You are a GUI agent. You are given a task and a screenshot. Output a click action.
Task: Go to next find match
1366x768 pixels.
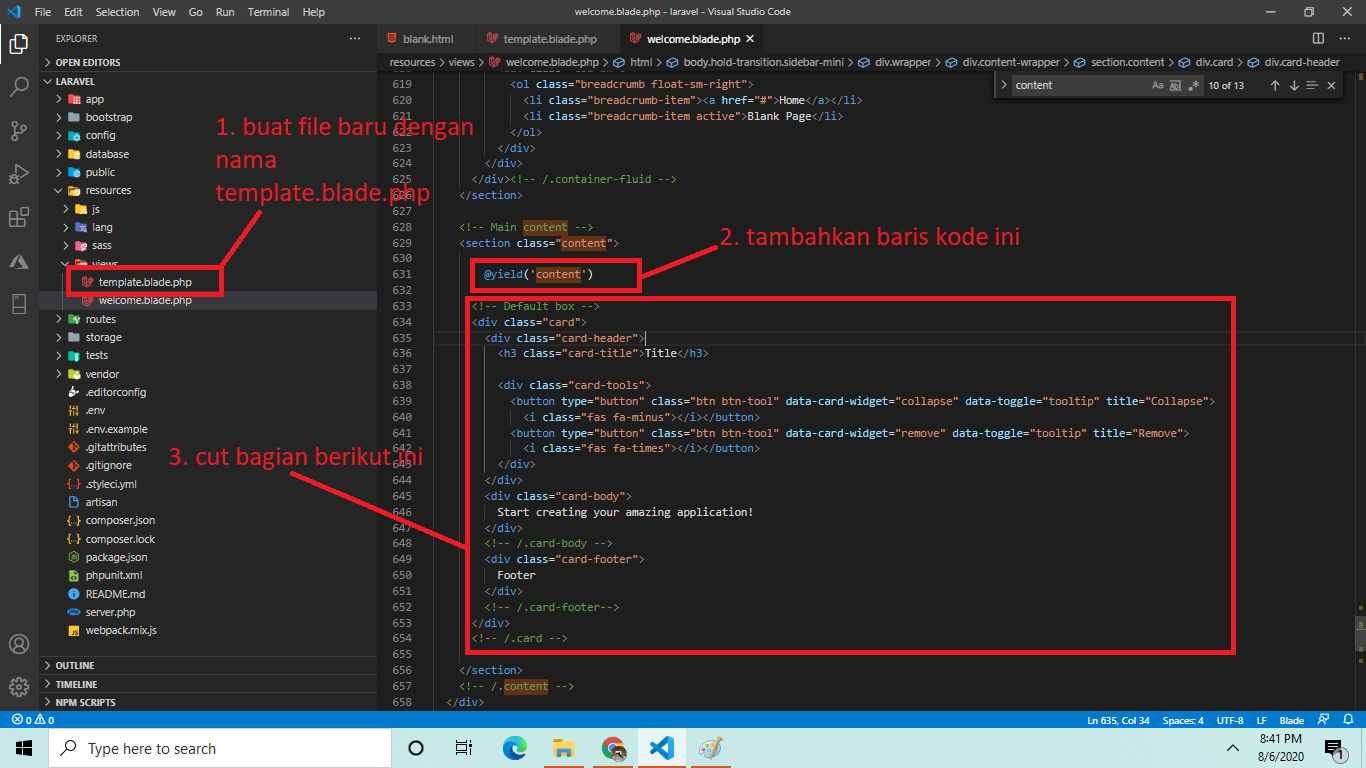point(1294,85)
